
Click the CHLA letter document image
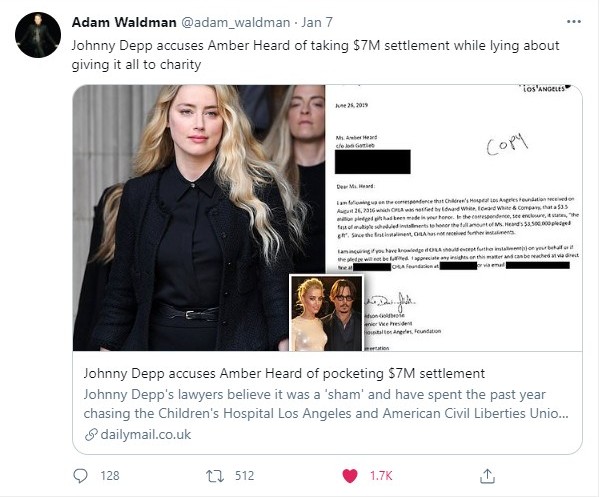(454, 217)
